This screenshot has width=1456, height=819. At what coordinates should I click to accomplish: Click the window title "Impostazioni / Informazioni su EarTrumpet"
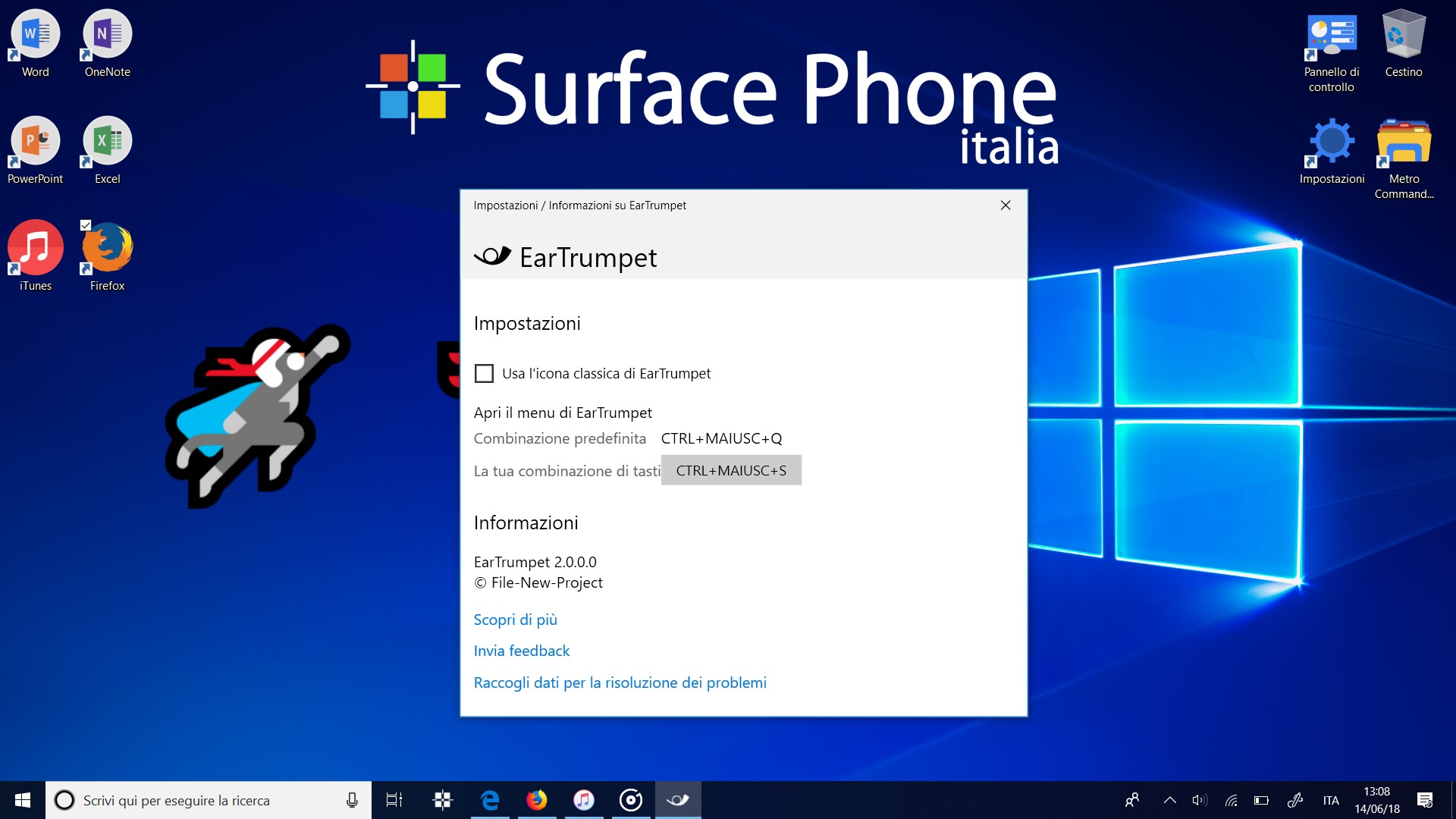click(579, 206)
